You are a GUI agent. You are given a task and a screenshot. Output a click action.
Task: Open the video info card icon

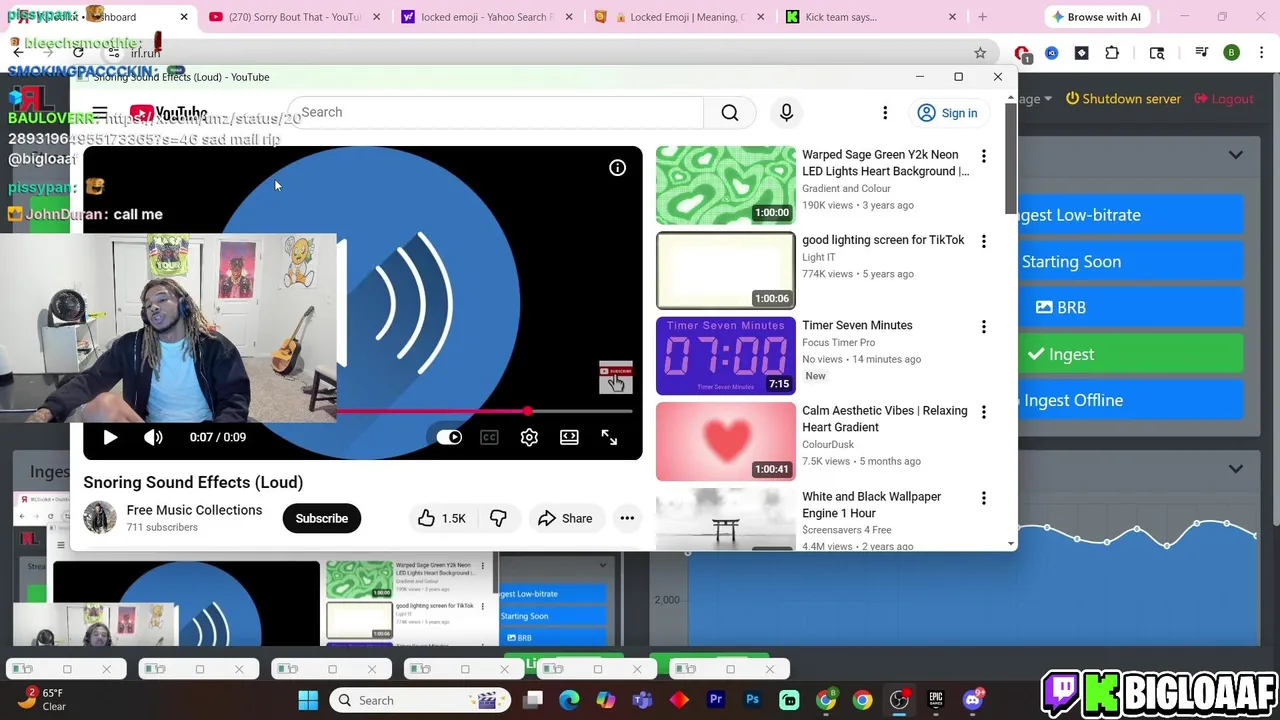coord(617,168)
